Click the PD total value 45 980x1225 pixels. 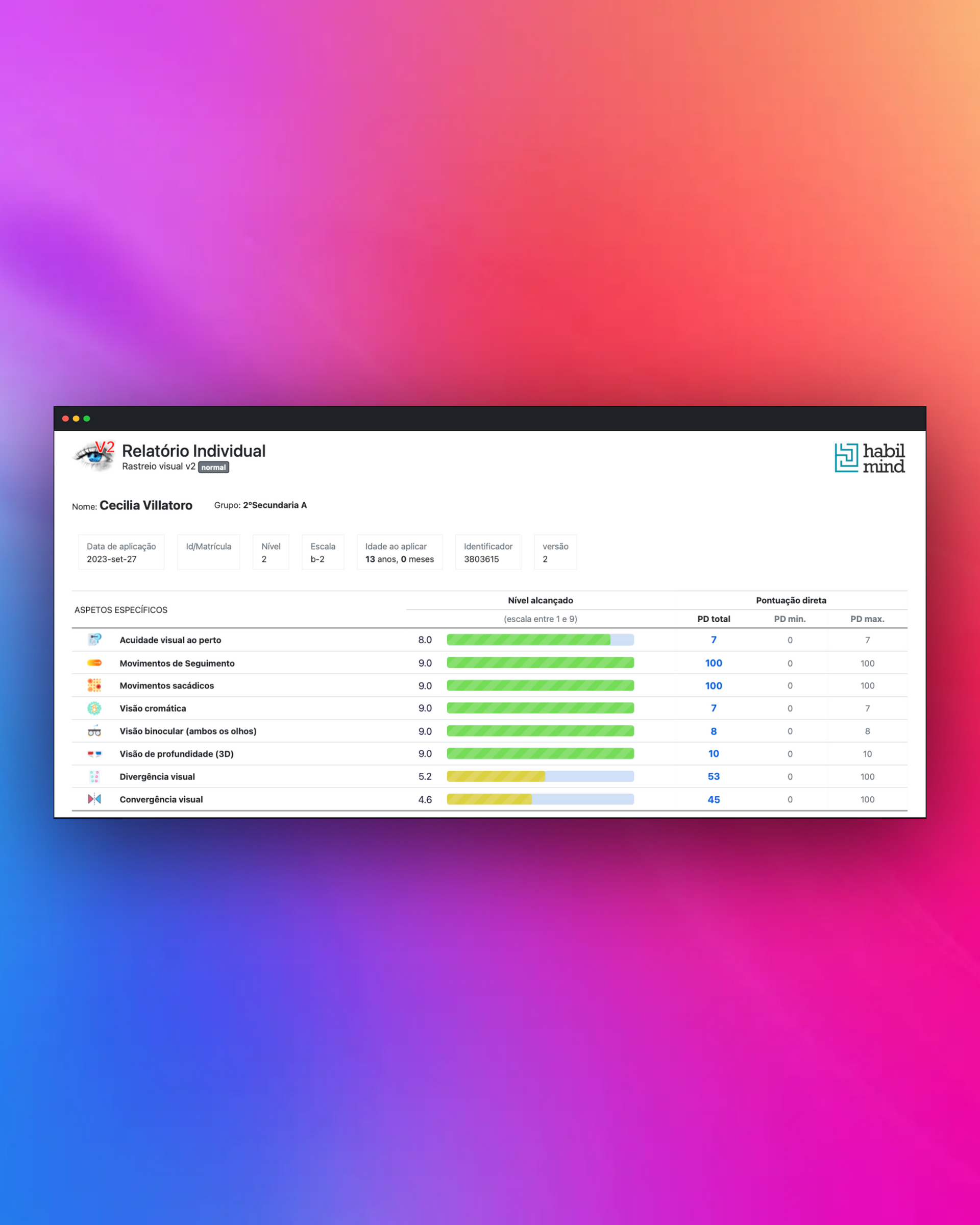coord(714,799)
